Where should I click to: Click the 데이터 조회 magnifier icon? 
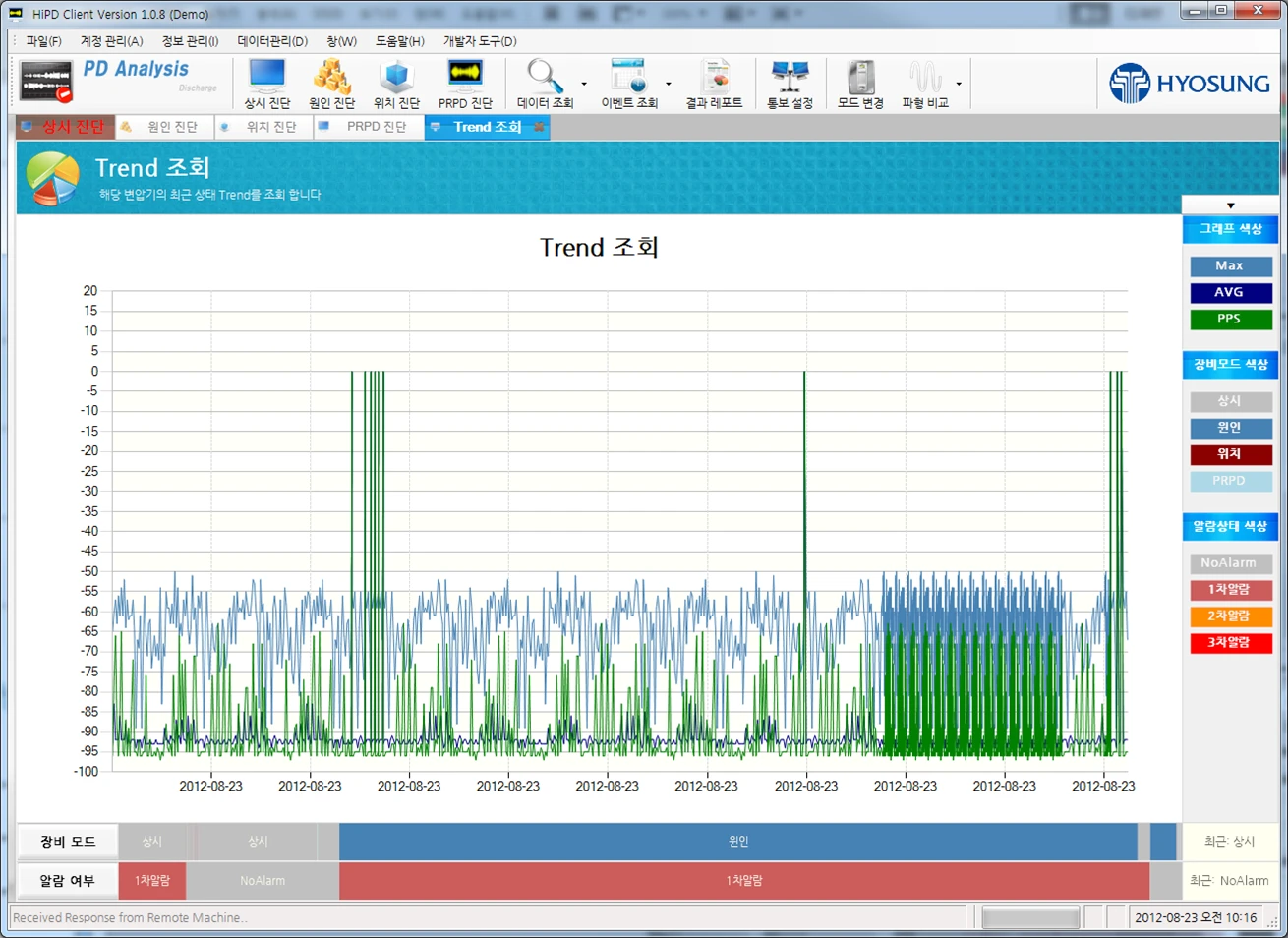(545, 77)
